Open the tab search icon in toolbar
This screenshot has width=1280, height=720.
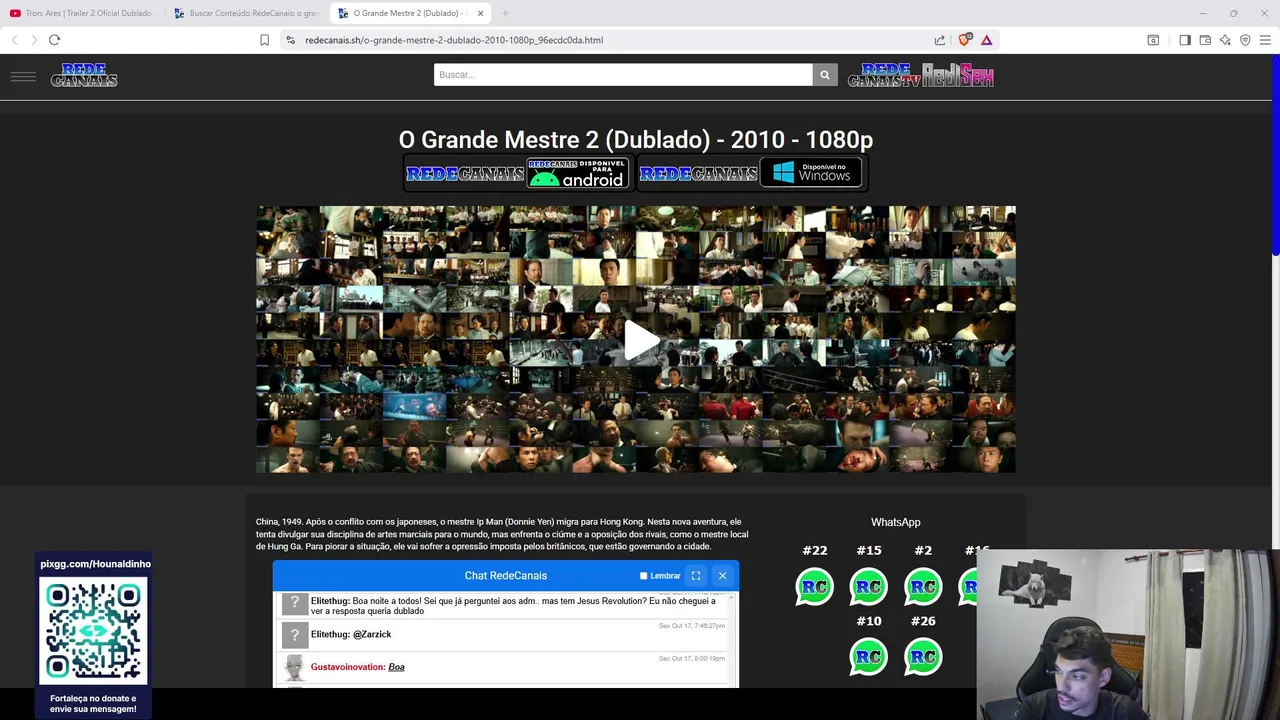pos(1153,40)
